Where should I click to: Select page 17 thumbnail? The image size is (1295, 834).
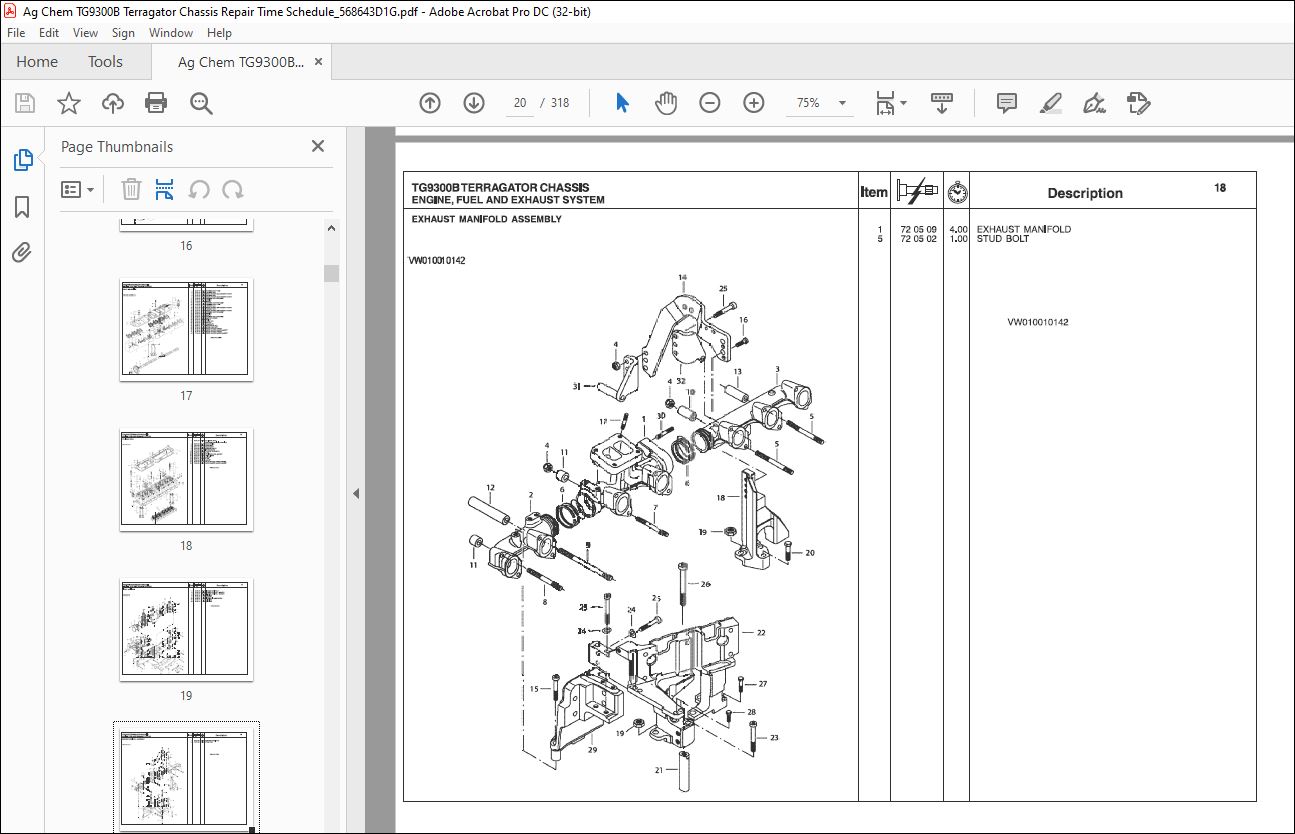[x=186, y=329]
